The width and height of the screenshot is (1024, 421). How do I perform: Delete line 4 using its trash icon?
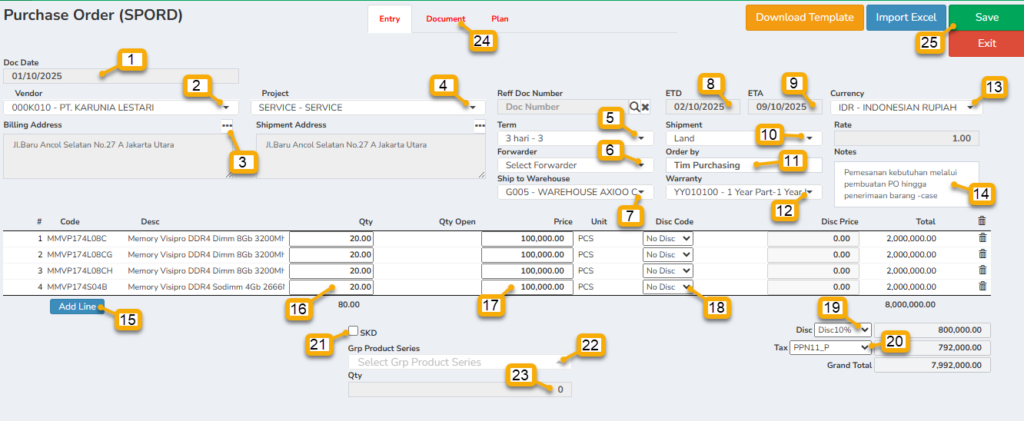981,287
